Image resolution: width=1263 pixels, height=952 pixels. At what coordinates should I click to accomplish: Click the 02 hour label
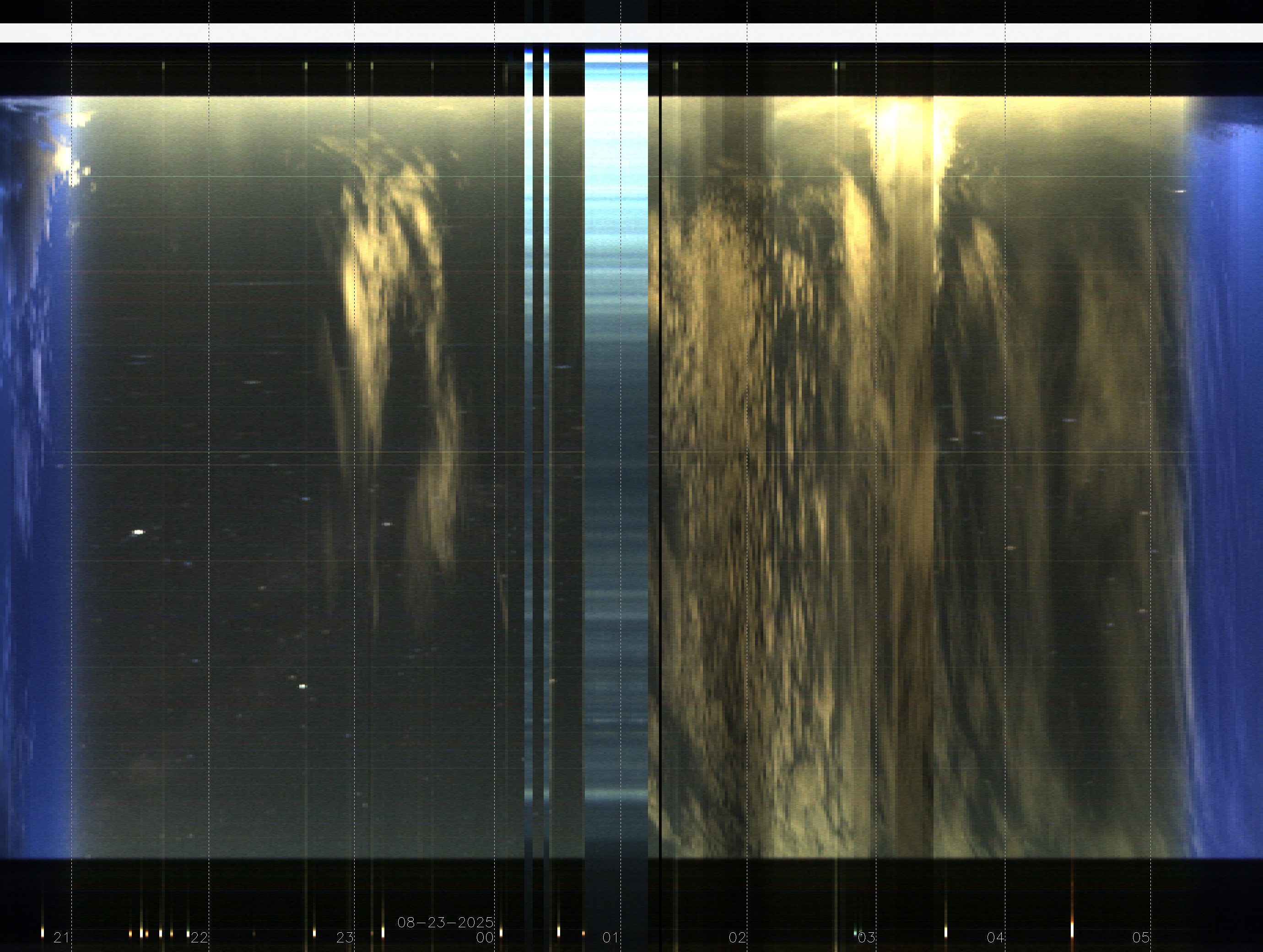pyautogui.click(x=737, y=937)
